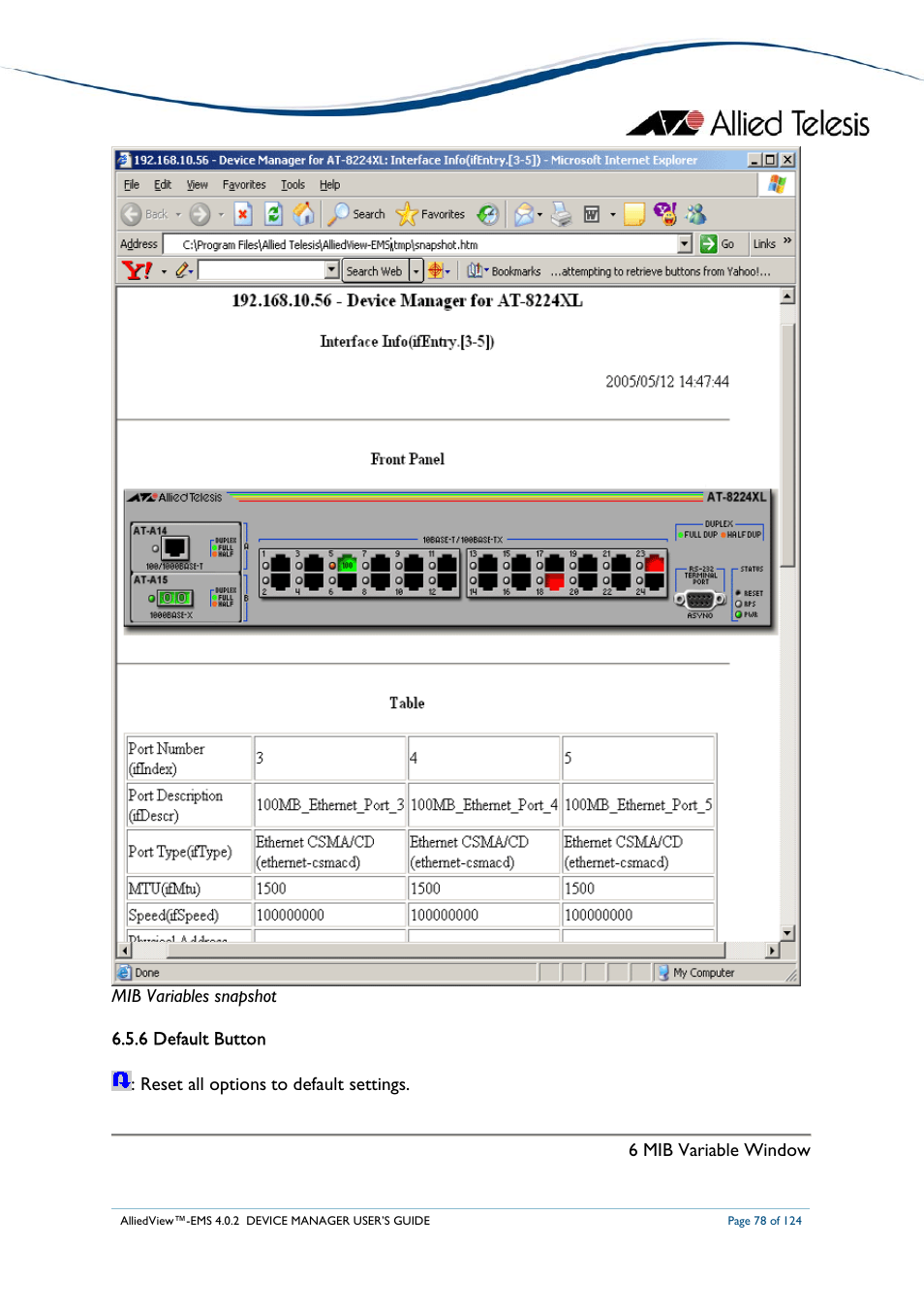
Task: Open the Help menu
Action: [x=329, y=184]
